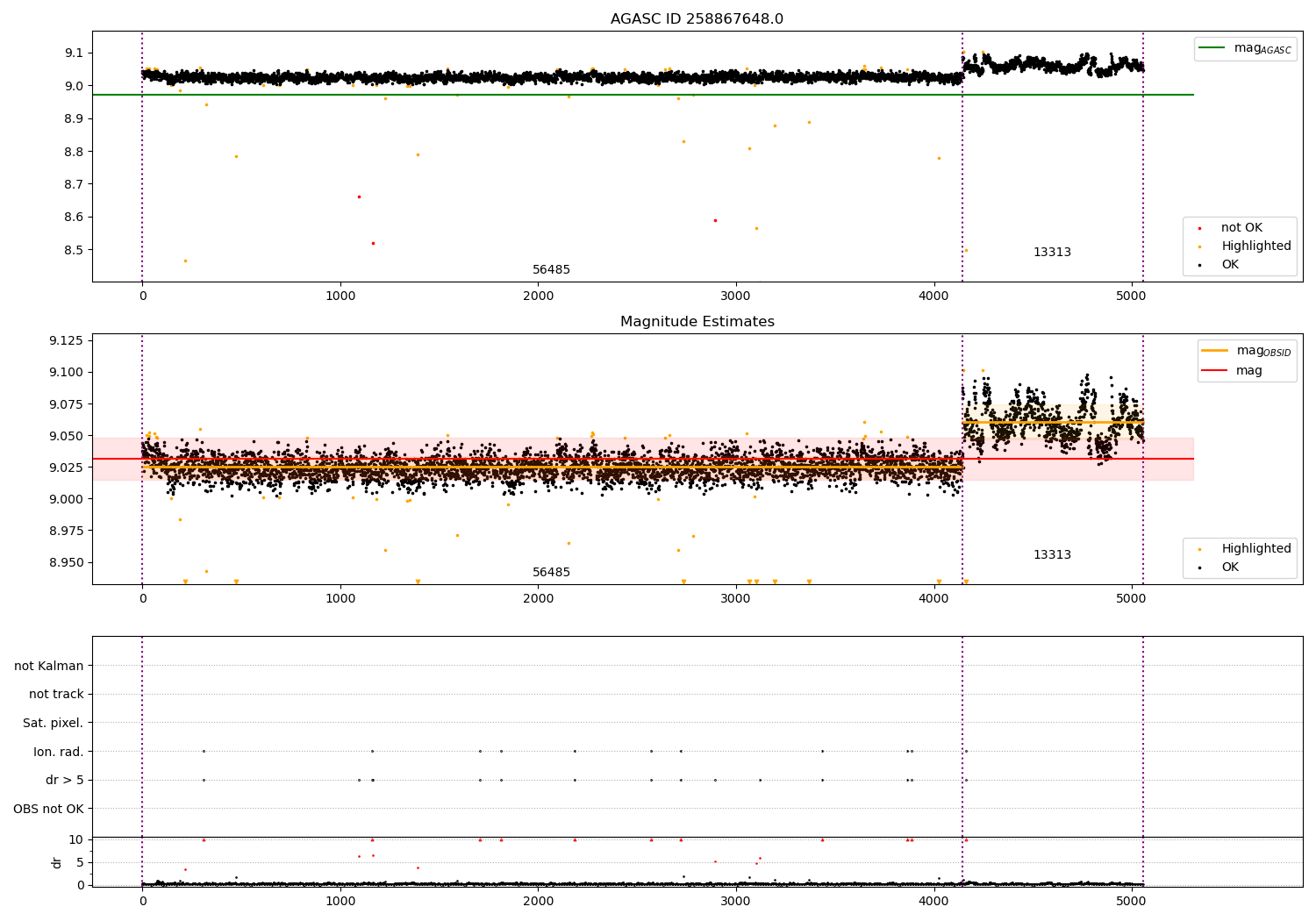The width and height of the screenshot is (1316, 921).
Task: Click the "not Kalman" axis label
Action: 49,667
